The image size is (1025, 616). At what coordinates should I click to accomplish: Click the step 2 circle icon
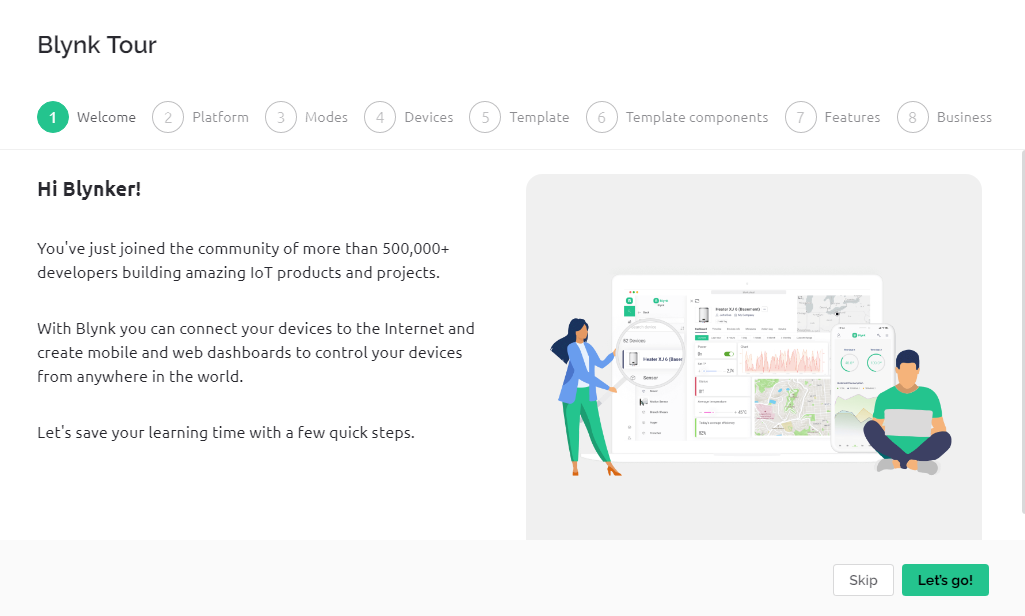tap(168, 117)
